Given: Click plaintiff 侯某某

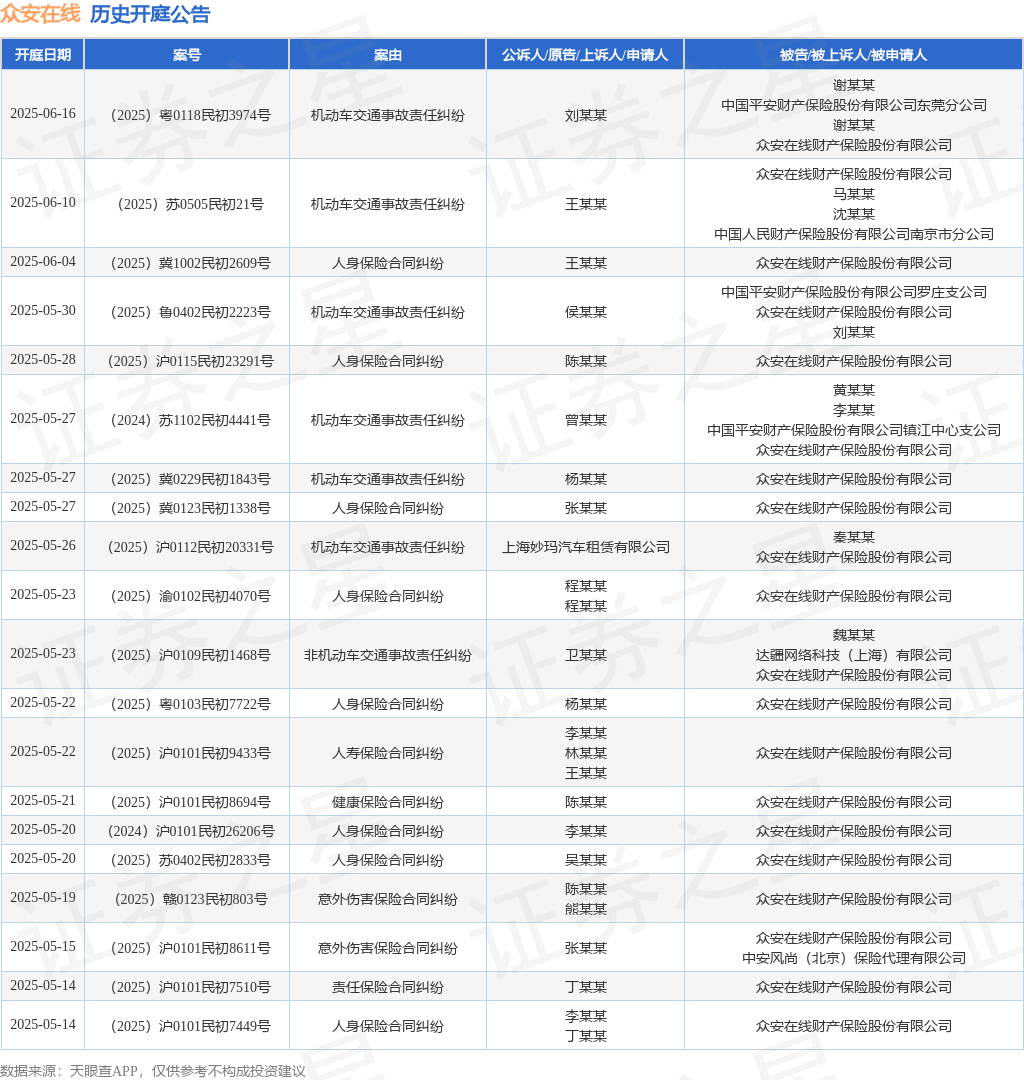Looking at the screenshot, I should (x=585, y=312).
